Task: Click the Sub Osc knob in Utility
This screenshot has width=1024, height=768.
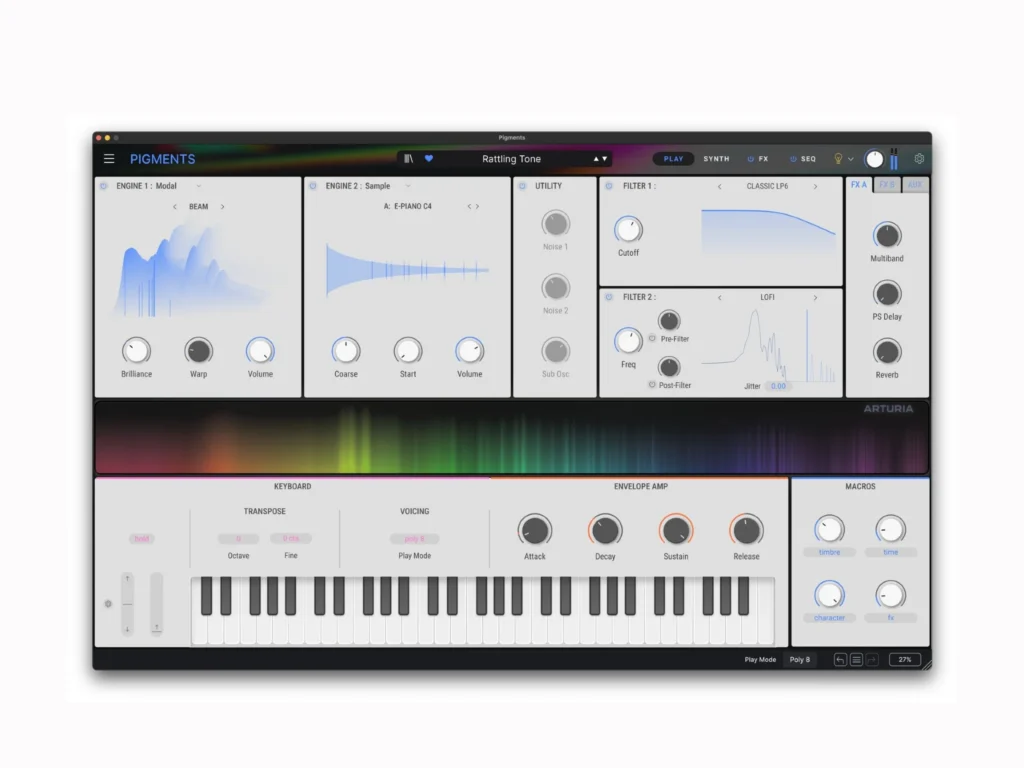Action: [x=556, y=351]
